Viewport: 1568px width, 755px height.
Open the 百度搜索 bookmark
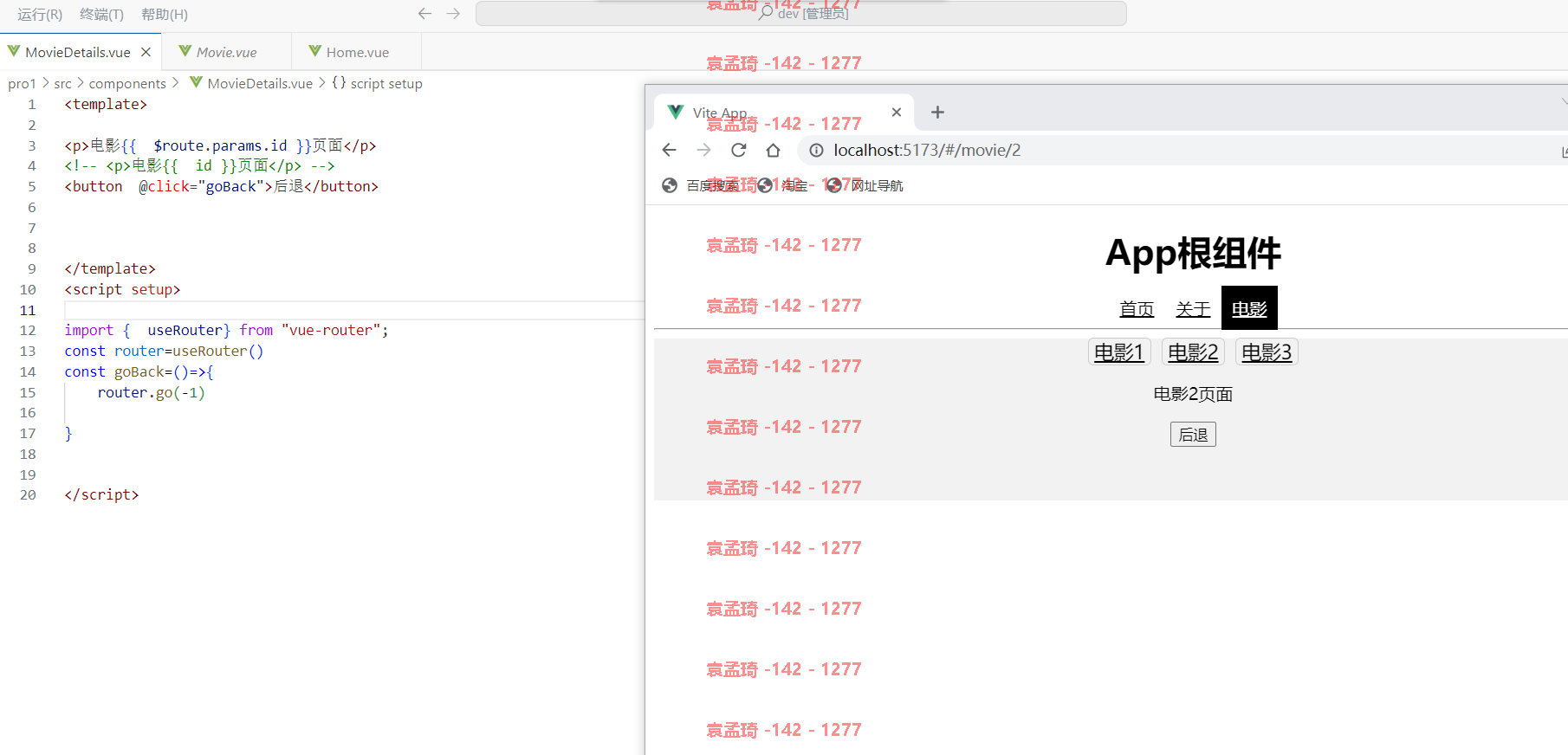coord(700,185)
